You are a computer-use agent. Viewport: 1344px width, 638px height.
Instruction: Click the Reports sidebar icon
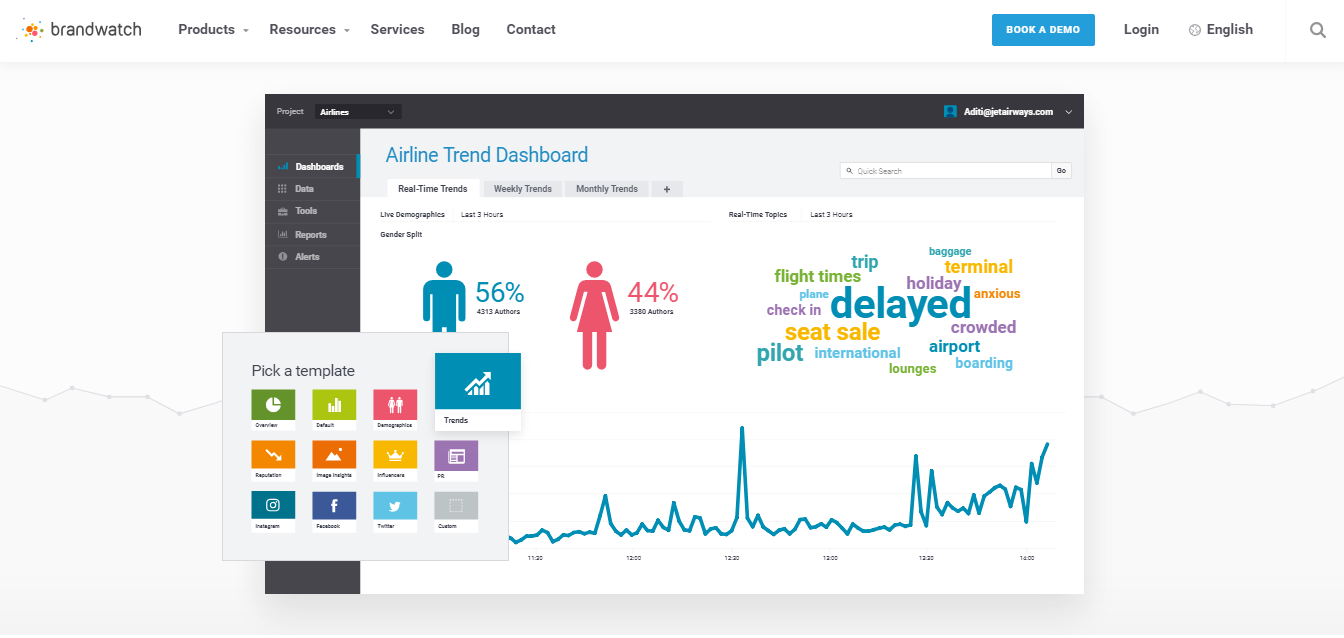[x=283, y=235]
